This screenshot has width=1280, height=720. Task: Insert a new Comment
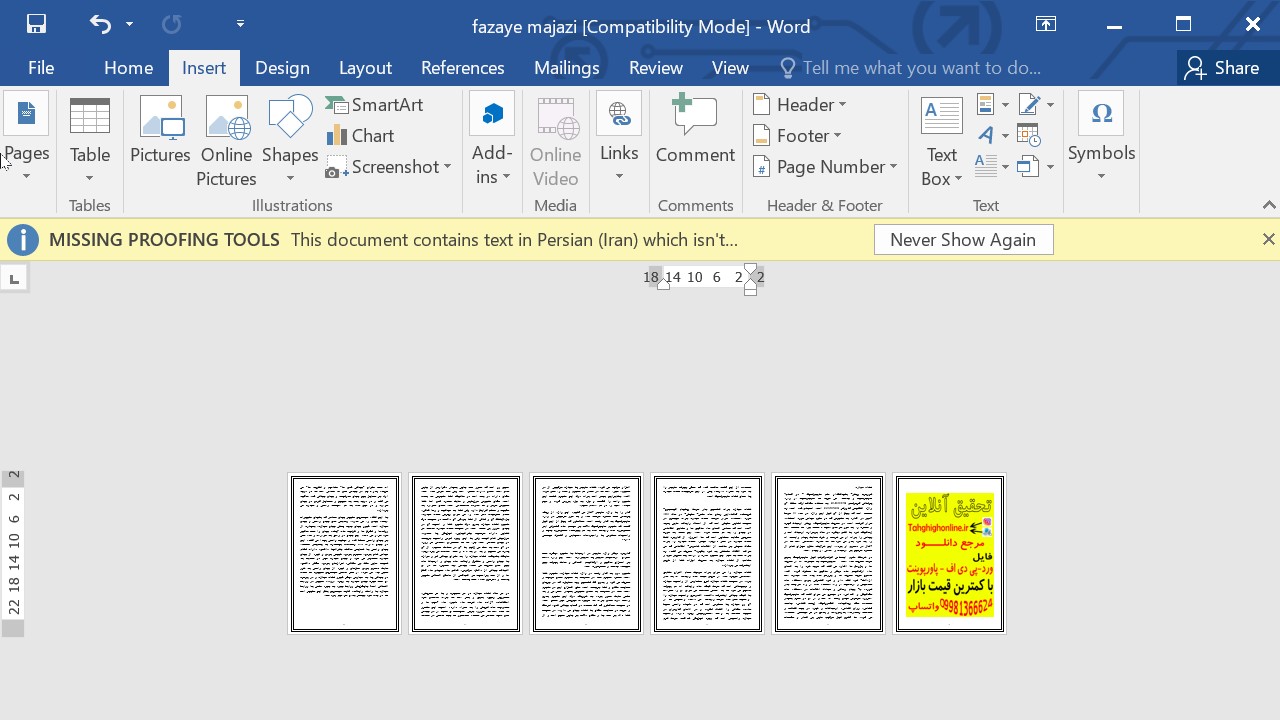coord(695,130)
